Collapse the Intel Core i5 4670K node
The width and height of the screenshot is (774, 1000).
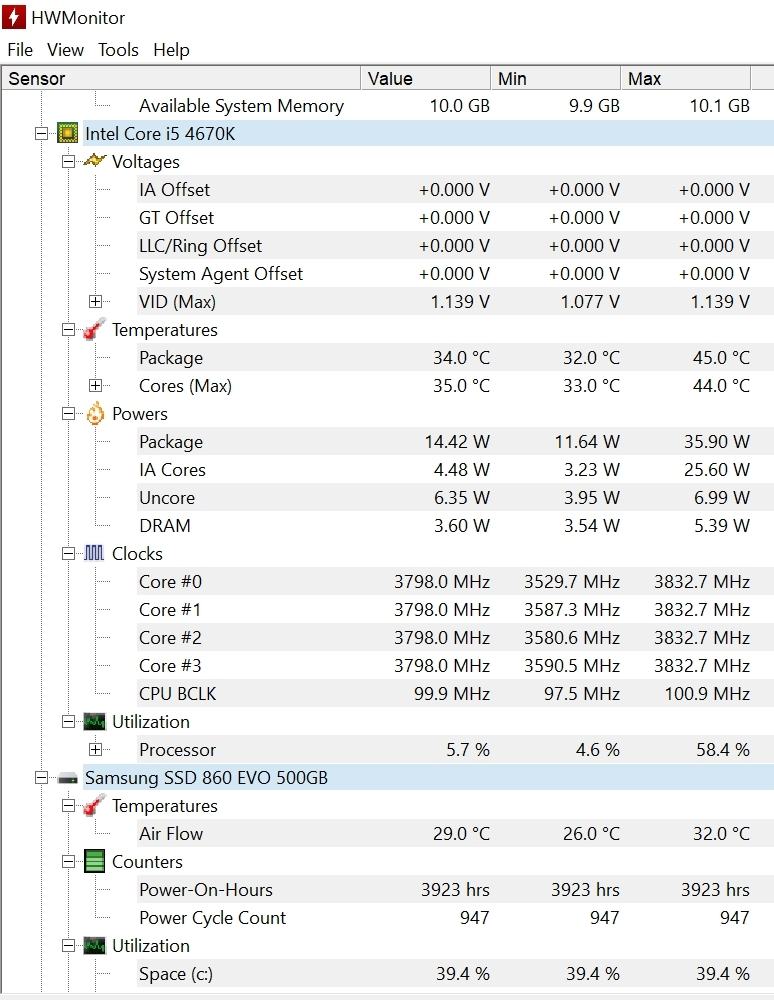[x=41, y=134]
